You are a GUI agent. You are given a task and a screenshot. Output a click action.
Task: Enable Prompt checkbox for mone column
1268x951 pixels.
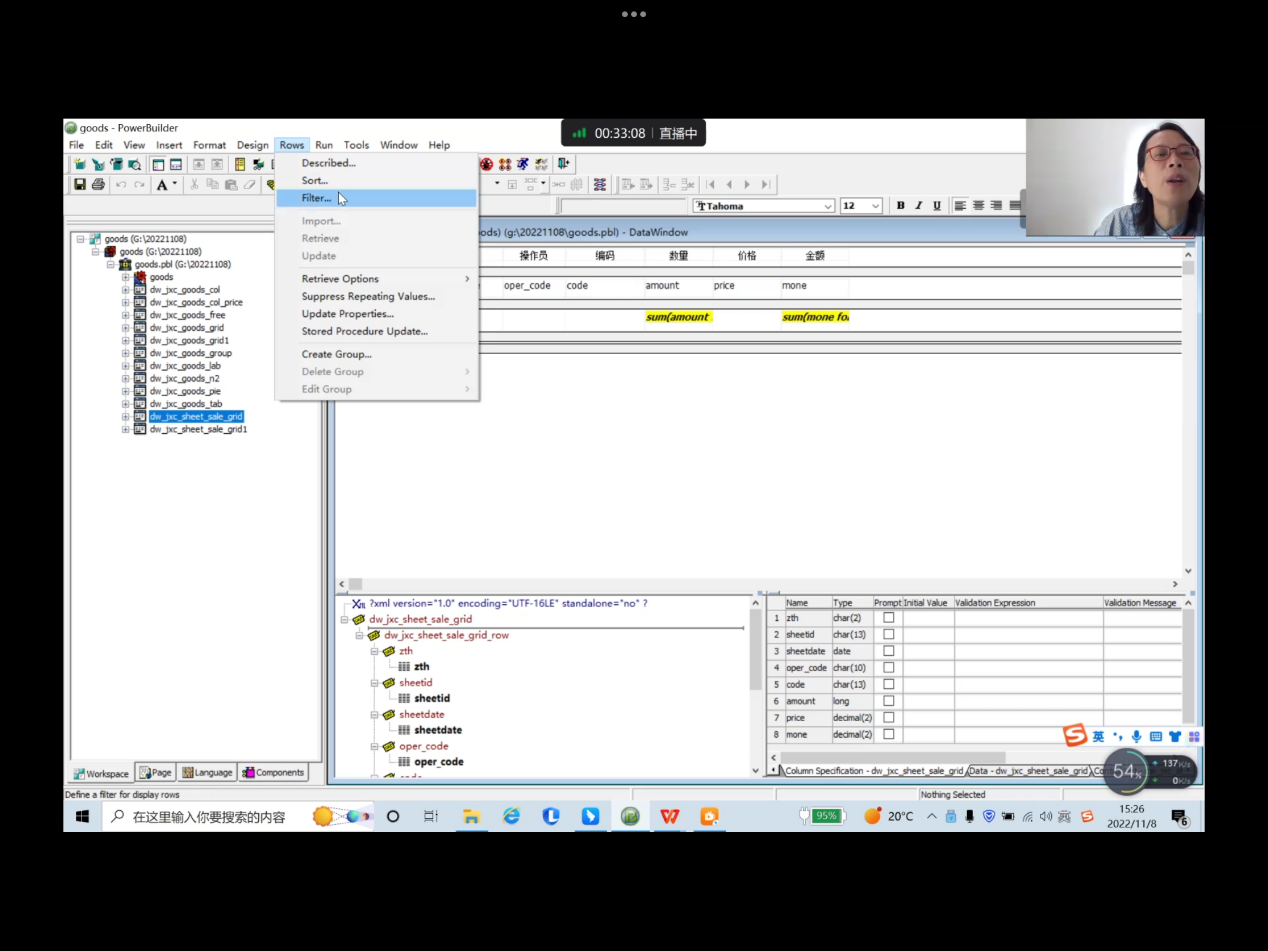tap(888, 734)
